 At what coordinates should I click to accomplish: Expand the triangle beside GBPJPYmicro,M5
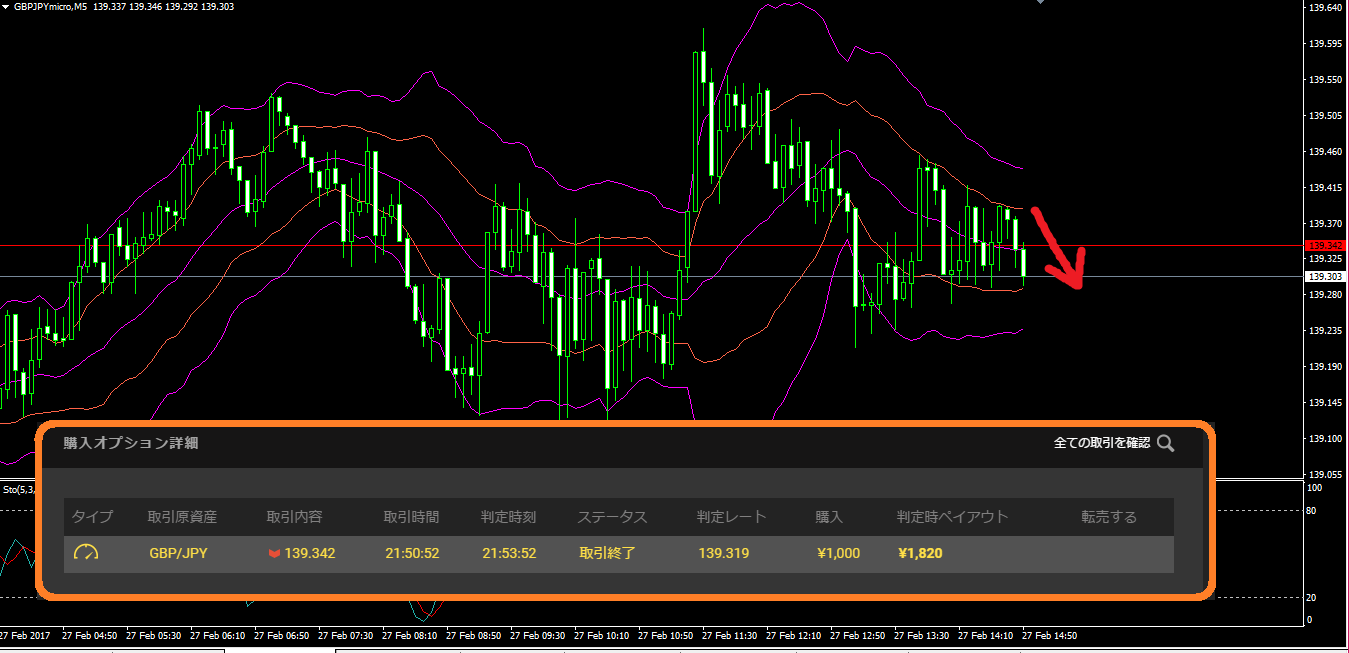click(x=6, y=6)
